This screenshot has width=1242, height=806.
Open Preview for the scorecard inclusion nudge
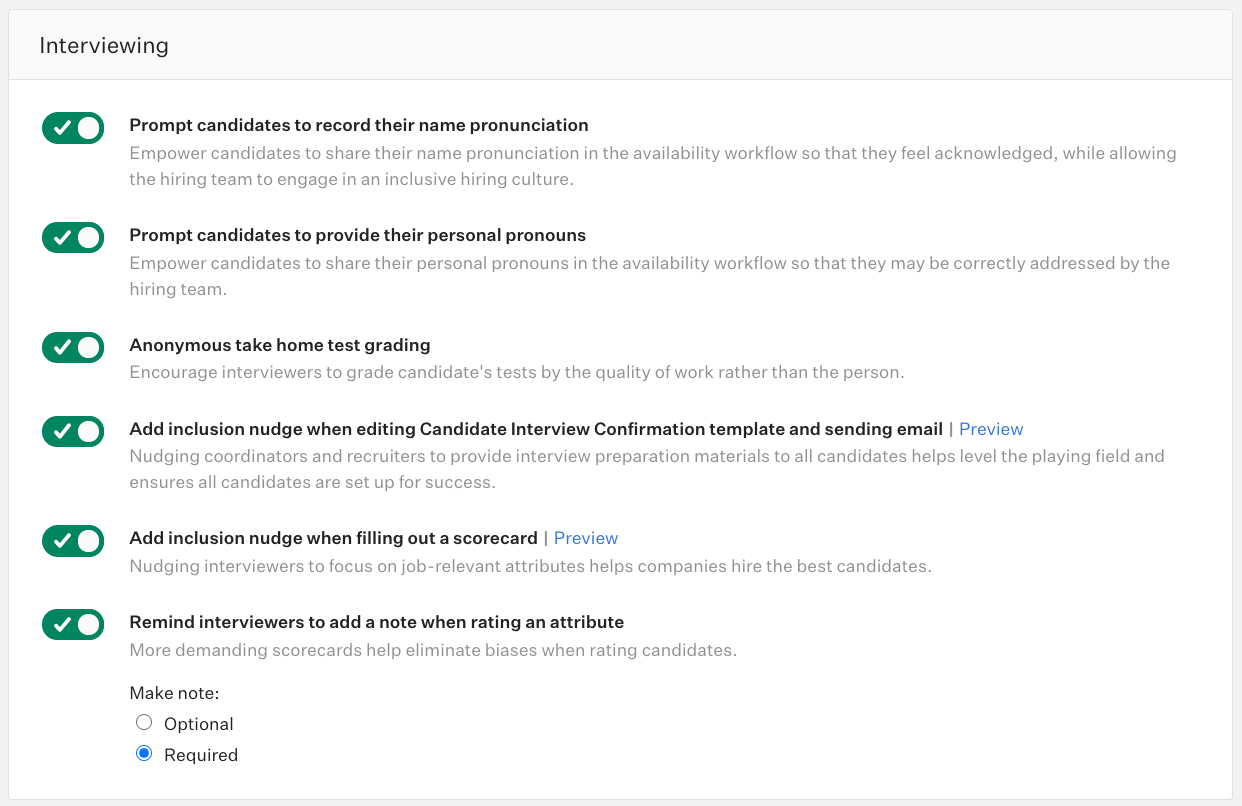[585, 538]
